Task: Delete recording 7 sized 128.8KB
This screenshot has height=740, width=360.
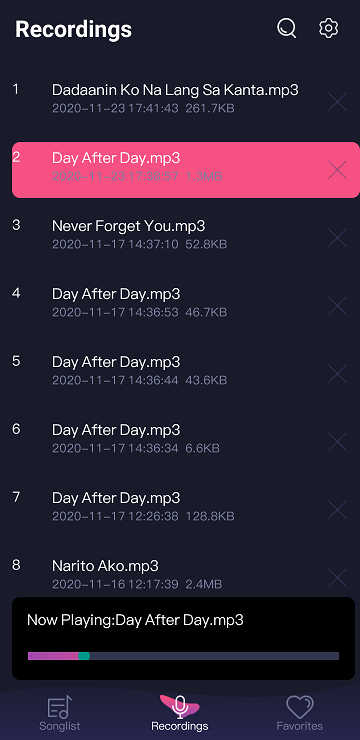Action: click(337, 510)
